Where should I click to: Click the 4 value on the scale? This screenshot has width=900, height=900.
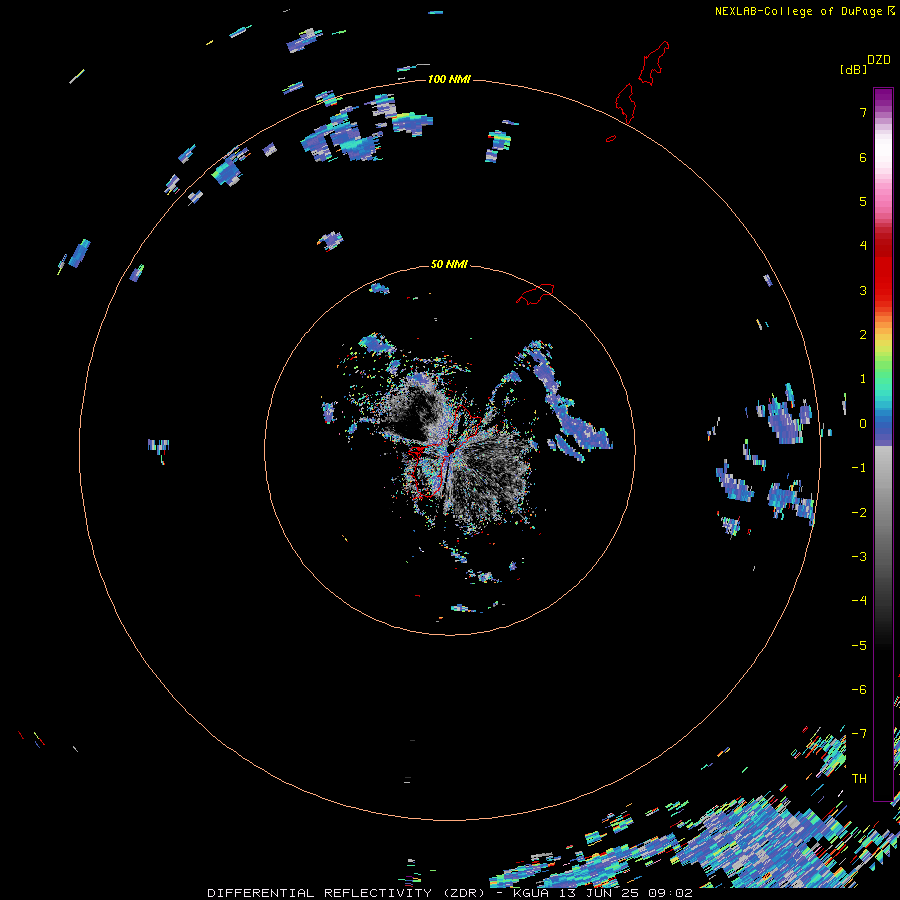(x=863, y=246)
